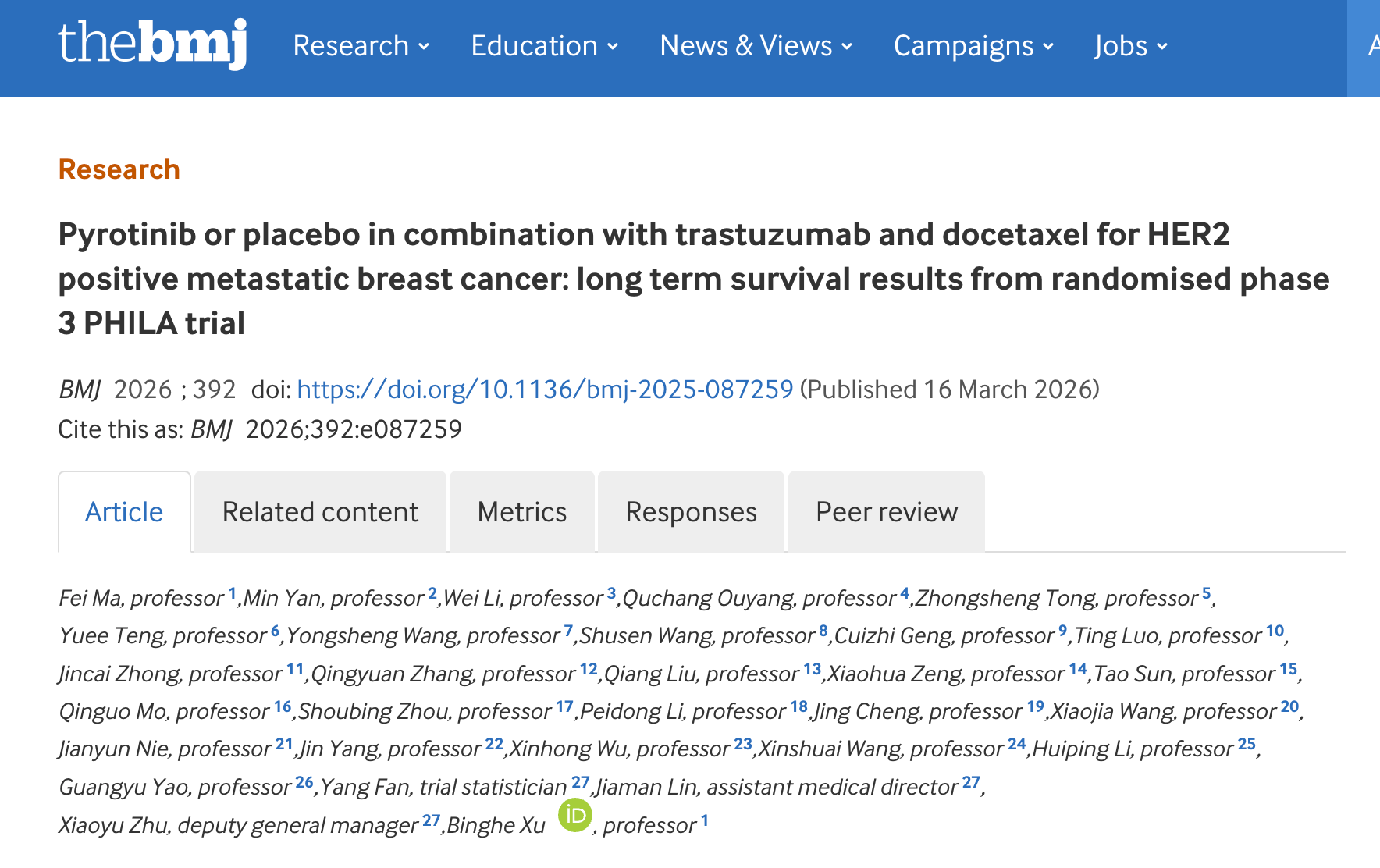This screenshot has height=868, width=1380.
Task: Click the BMJ logo
Action: pyautogui.click(x=153, y=44)
